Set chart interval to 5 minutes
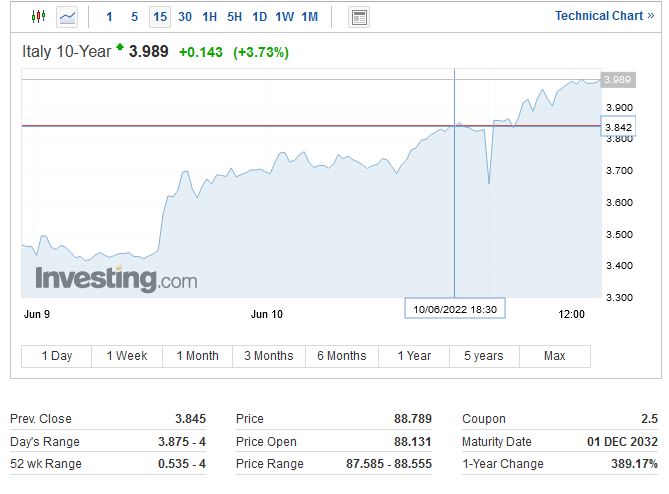 pos(134,17)
